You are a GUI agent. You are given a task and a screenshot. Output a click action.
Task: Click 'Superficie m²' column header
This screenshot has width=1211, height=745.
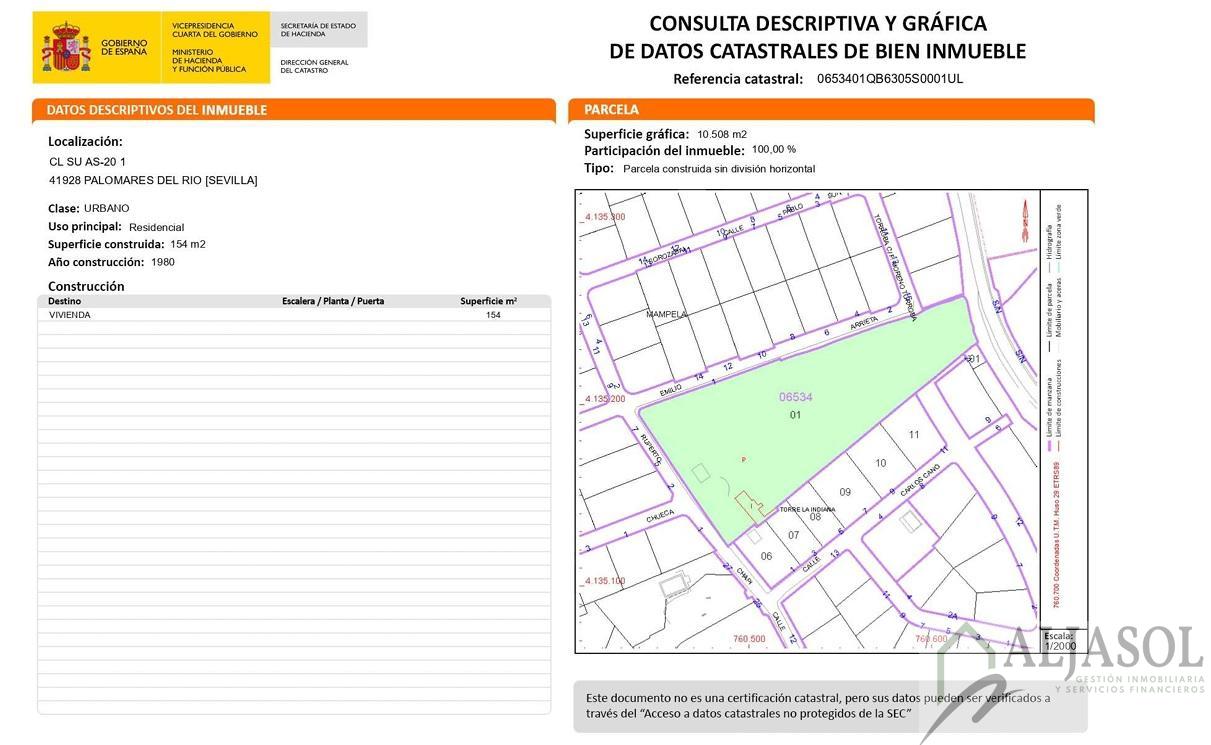click(x=489, y=301)
